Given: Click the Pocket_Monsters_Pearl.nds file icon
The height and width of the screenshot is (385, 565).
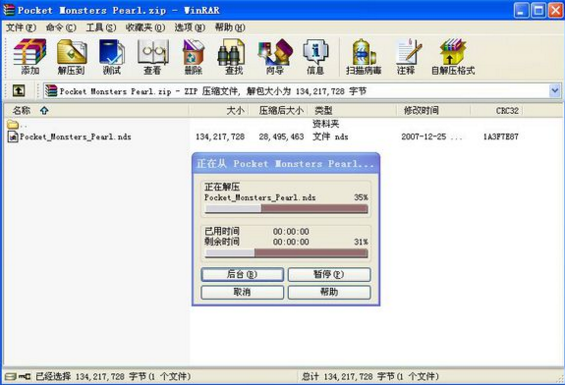Looking at the screenshot, I should click(13, 137).
